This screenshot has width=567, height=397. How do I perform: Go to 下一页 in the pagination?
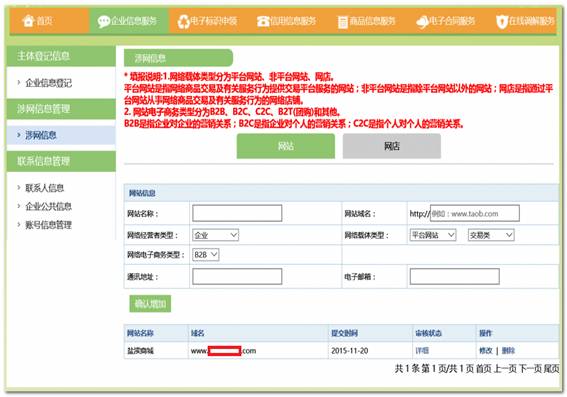point(530,368)
